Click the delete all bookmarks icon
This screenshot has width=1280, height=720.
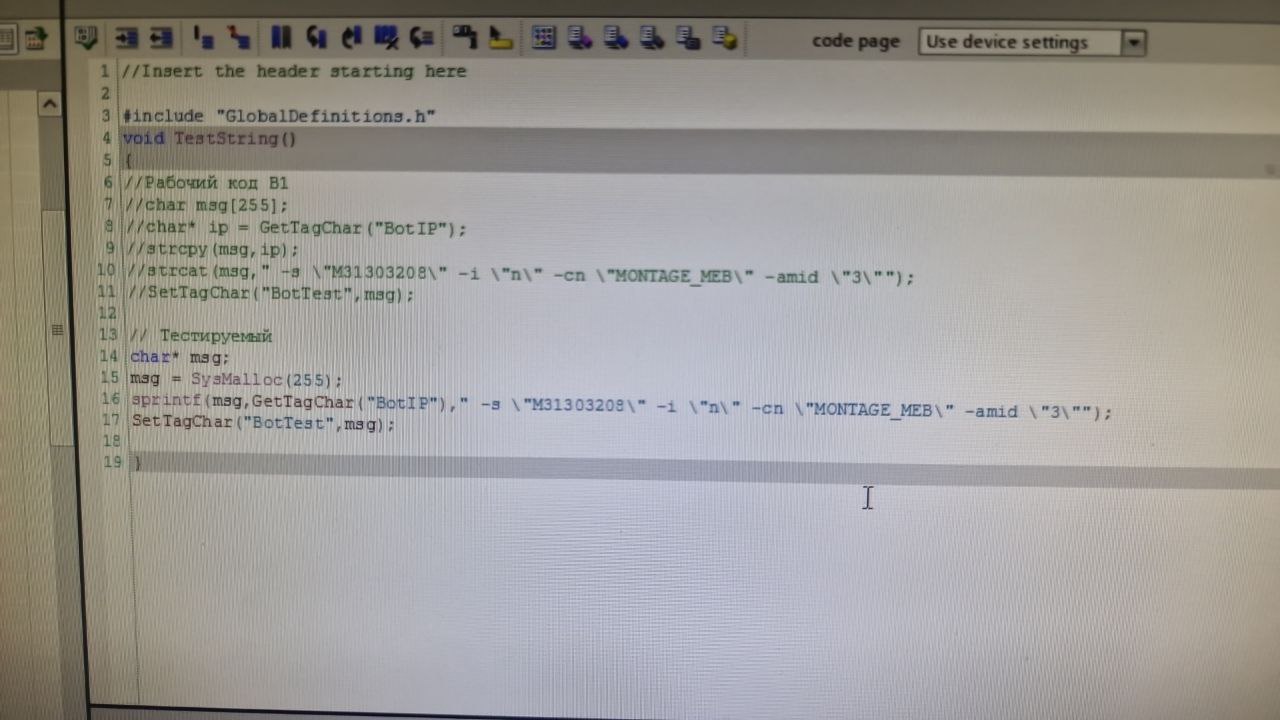click(386, 38)
